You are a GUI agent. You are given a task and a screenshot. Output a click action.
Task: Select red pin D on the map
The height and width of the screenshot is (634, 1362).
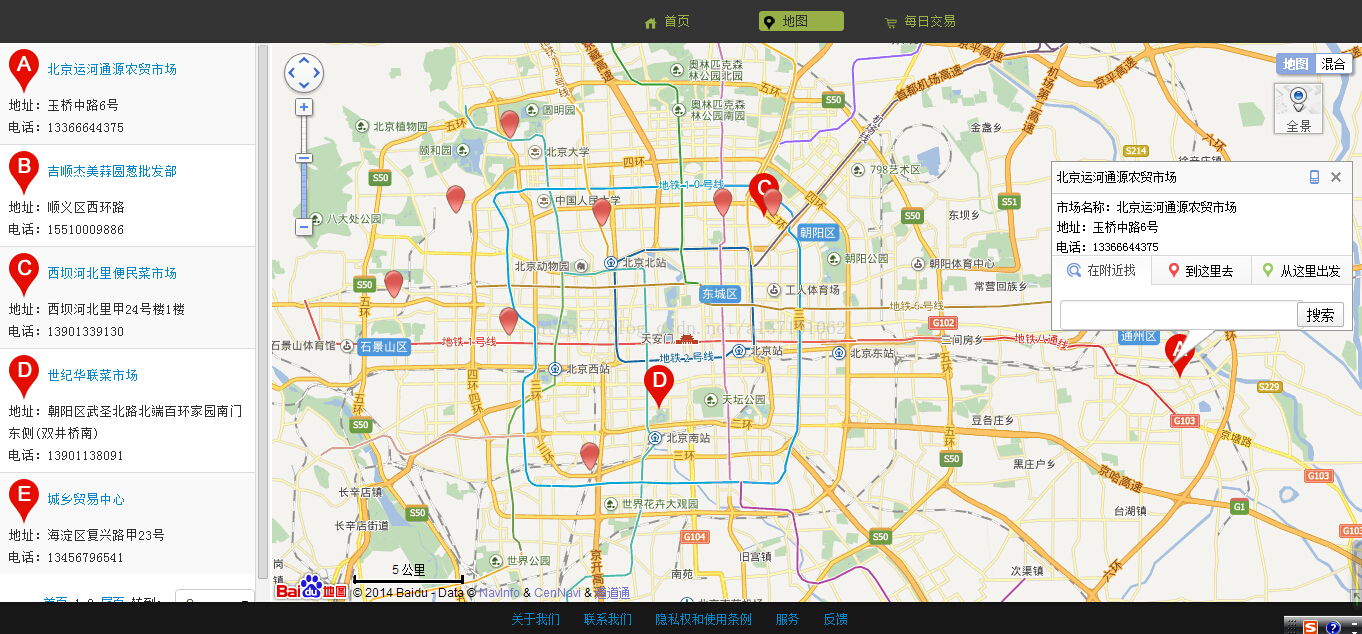(x=658, y=385)
